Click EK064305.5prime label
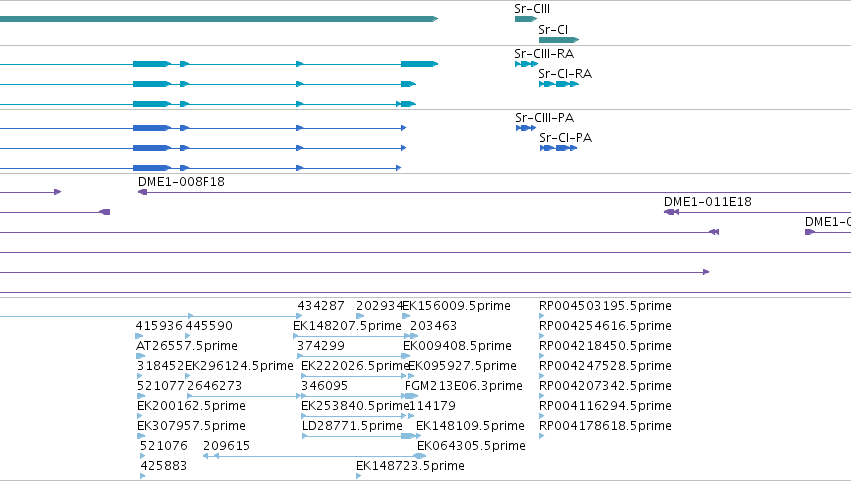Screen dimensions: 851x481 click(x=471, y=446)
